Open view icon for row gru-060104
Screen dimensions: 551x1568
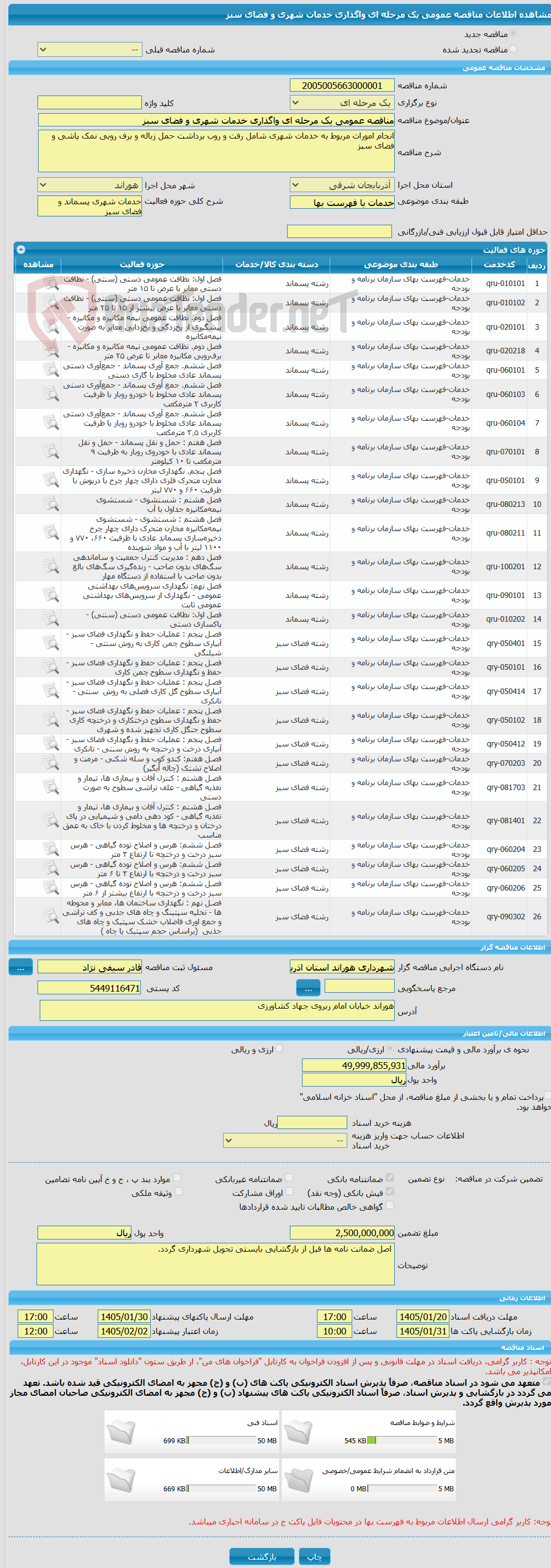tap(51, 422)
